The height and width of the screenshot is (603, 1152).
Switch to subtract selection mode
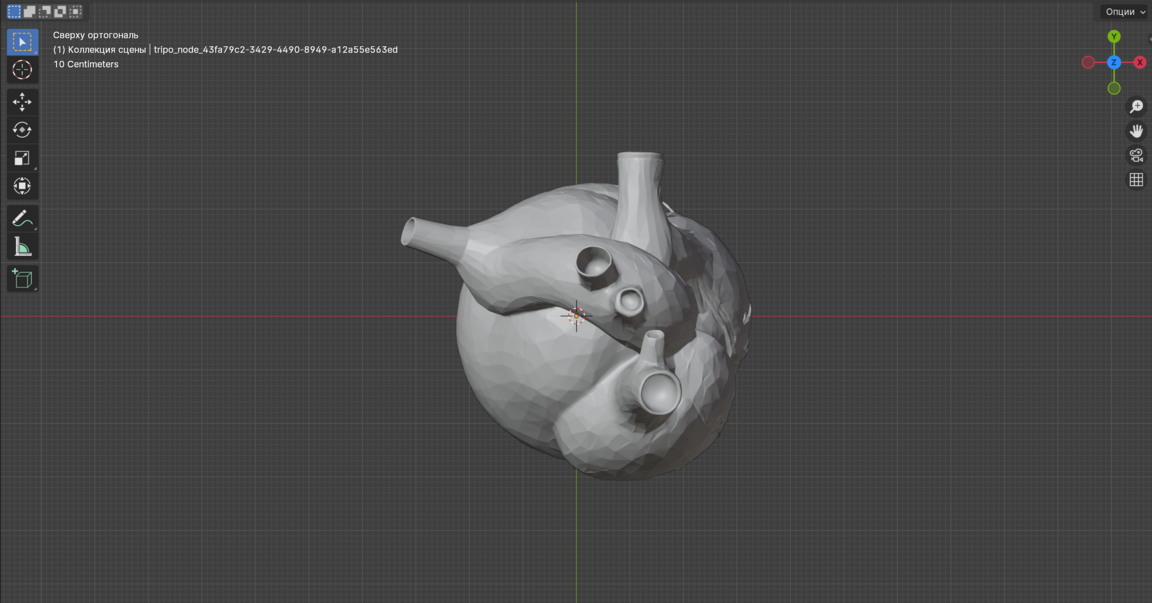[45, 12]
